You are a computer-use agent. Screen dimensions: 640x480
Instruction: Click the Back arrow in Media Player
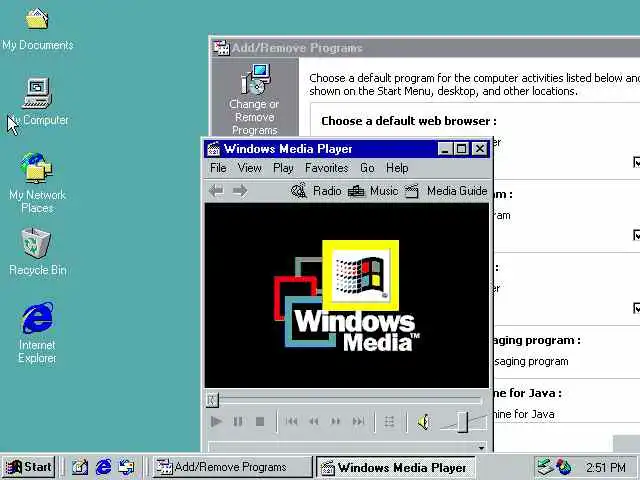216,191
